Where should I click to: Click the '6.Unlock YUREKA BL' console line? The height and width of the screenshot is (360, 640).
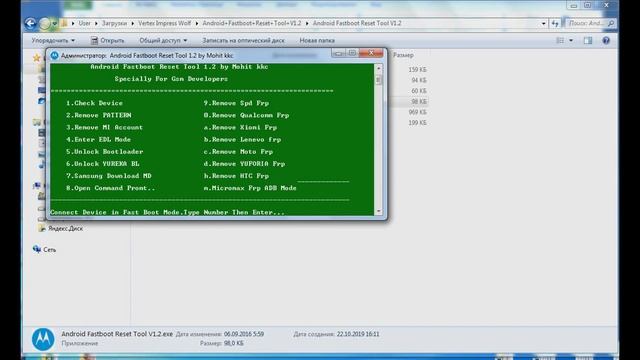(102, 164)
